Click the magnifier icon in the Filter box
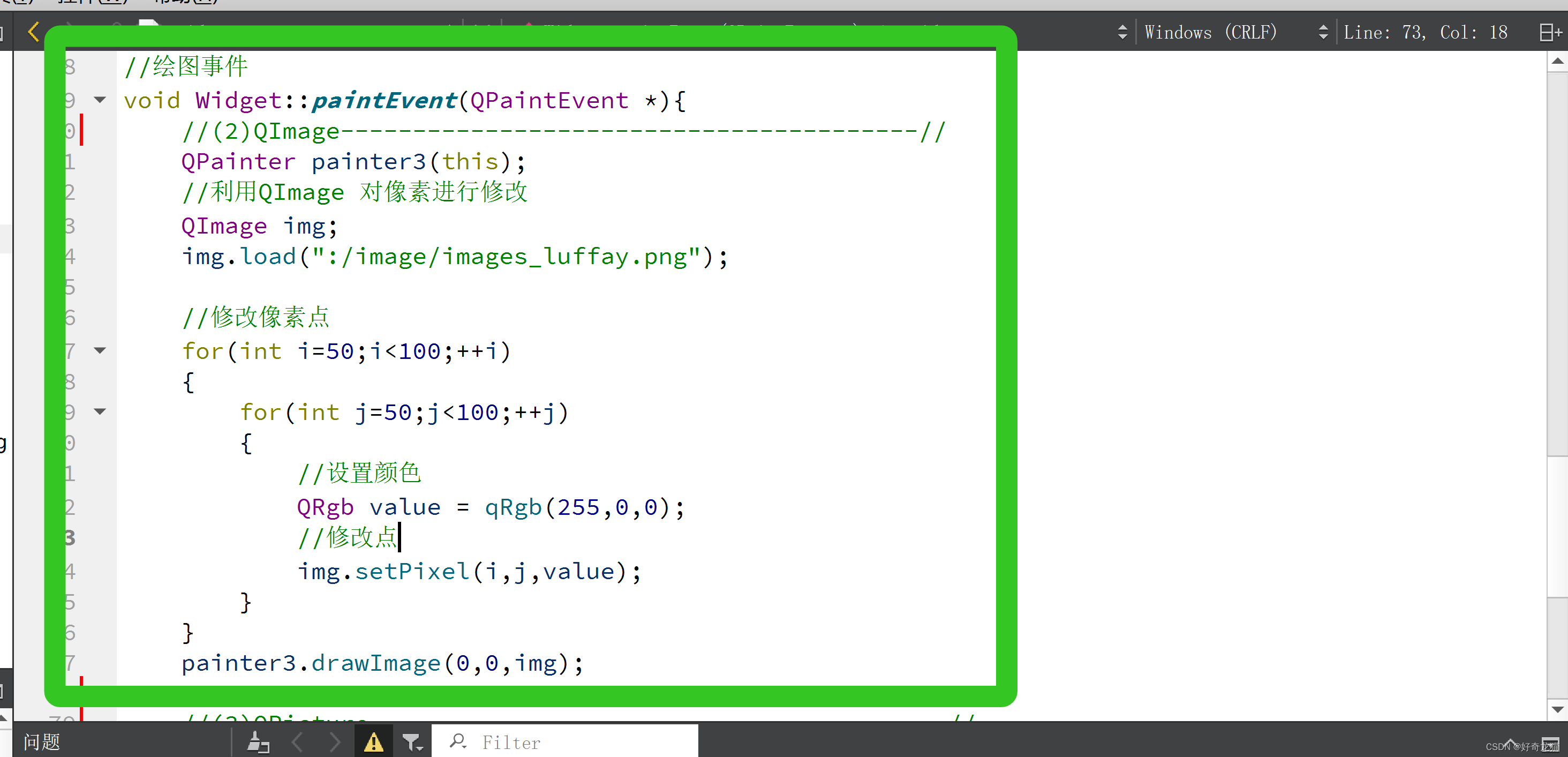The image size is (1568, 757). 458,741
